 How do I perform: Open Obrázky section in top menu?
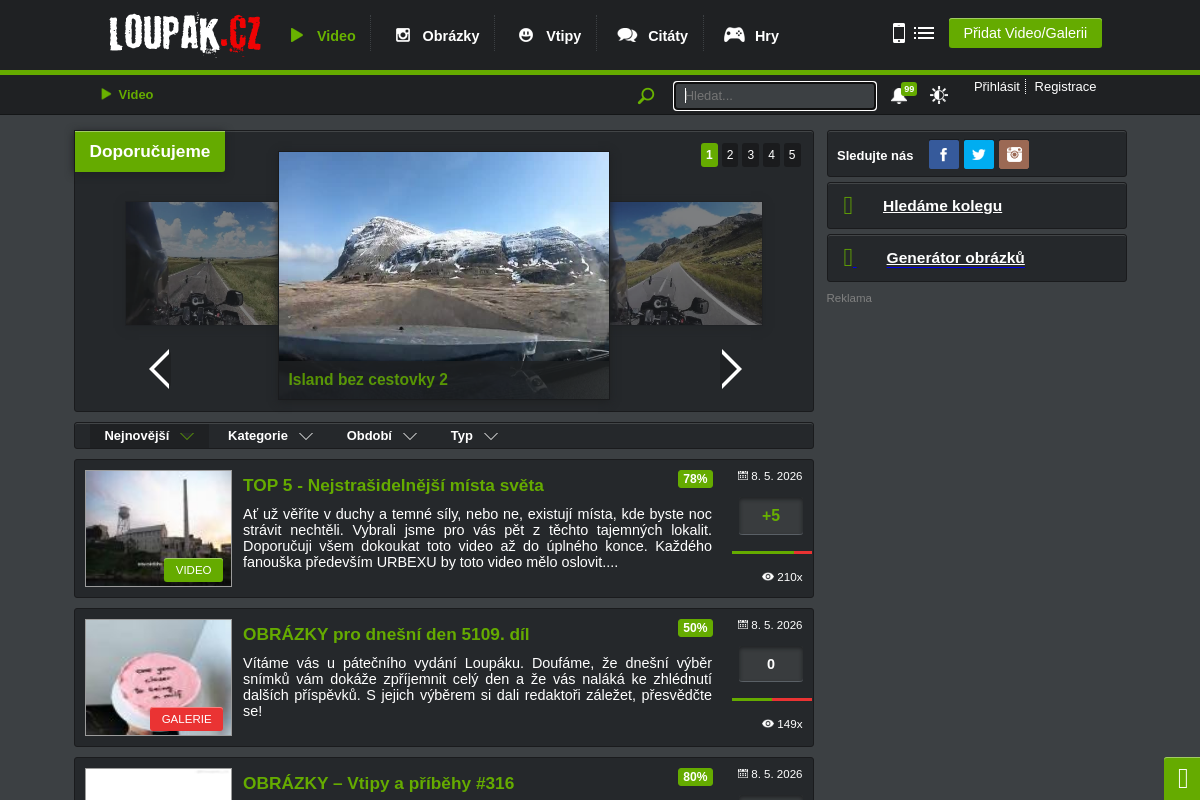[451, 36]
